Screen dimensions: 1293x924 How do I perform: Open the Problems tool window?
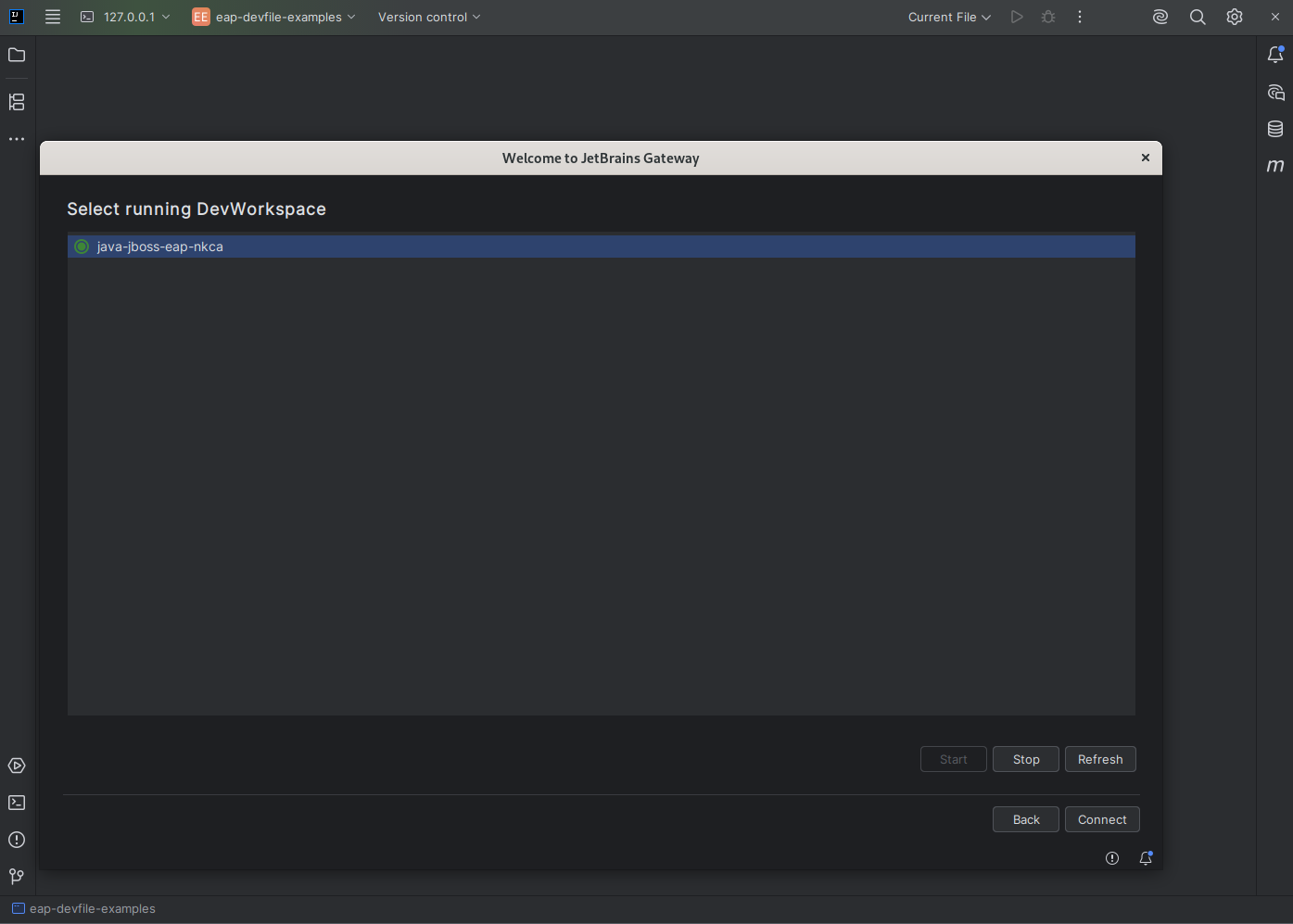(17, 840)
